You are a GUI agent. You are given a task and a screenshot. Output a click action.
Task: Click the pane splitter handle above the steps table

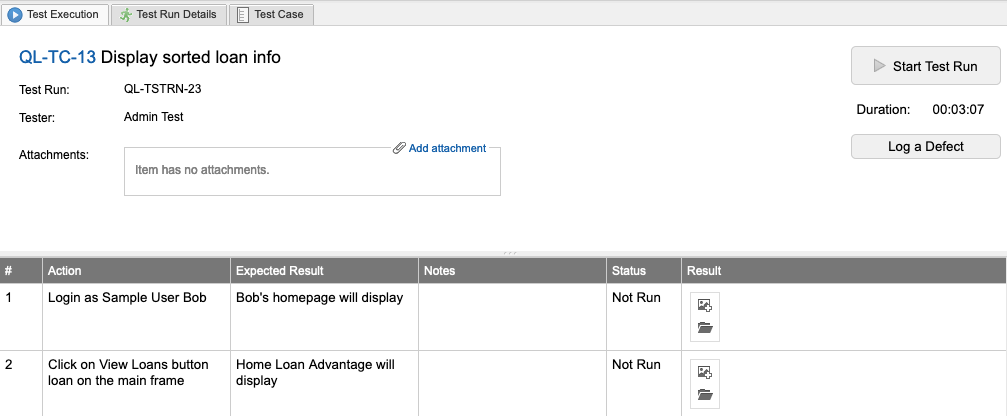click(510, 253)
